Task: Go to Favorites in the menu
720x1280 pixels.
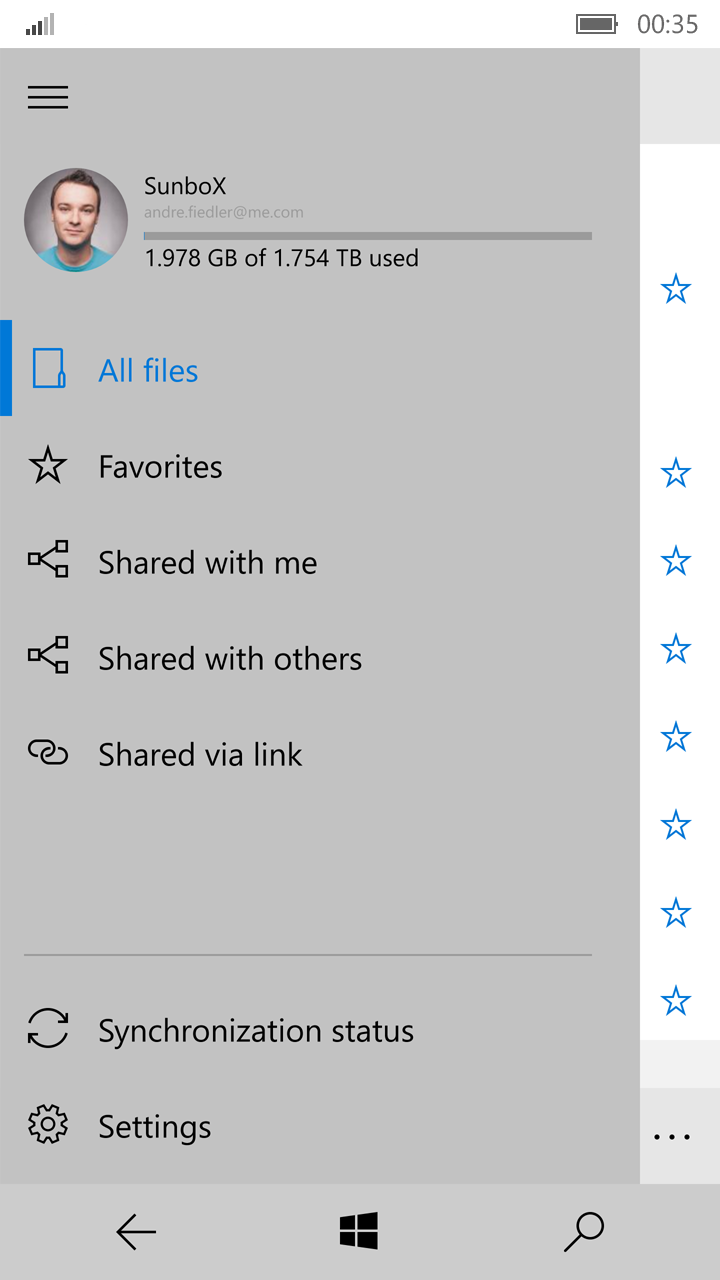Action: 160,467
